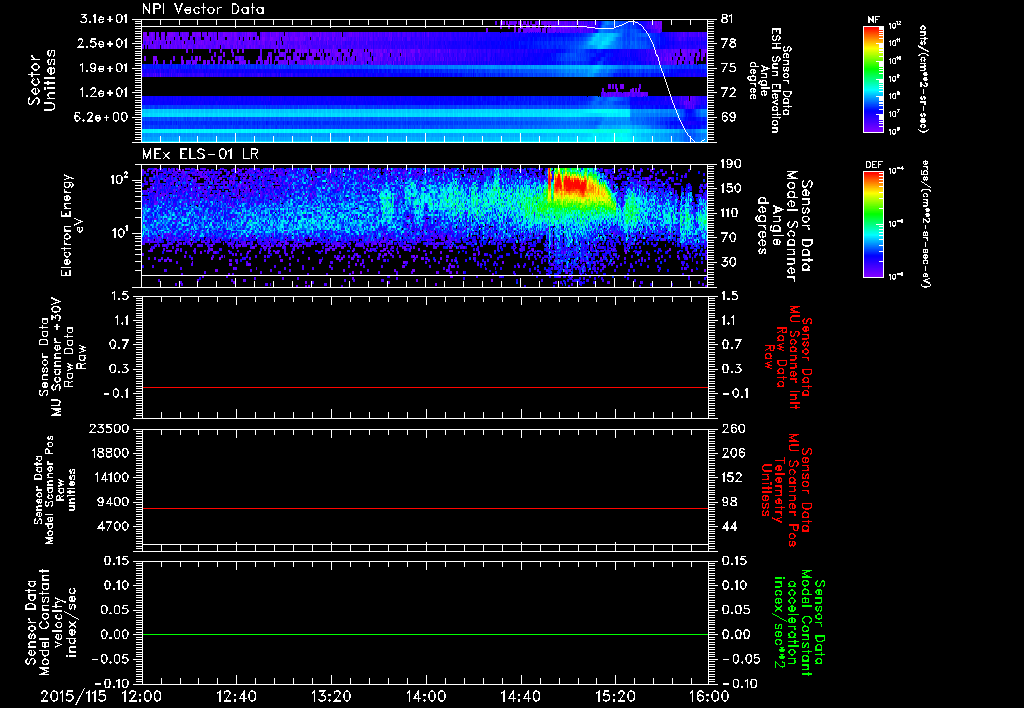Click the green constant velocity line
The image size is (1024, 708).
click(425, 634)
